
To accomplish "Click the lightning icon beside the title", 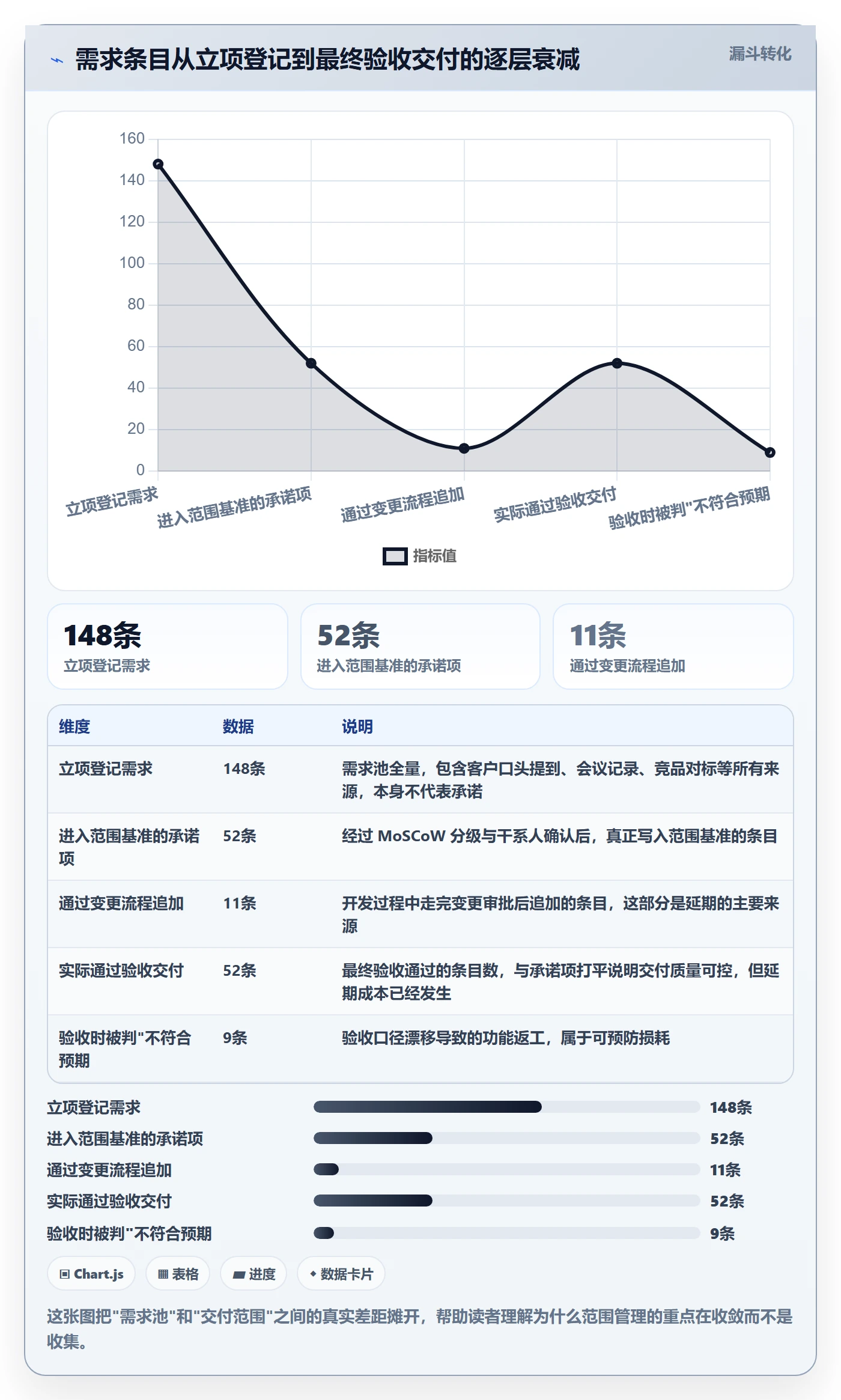I will [57, 60].
